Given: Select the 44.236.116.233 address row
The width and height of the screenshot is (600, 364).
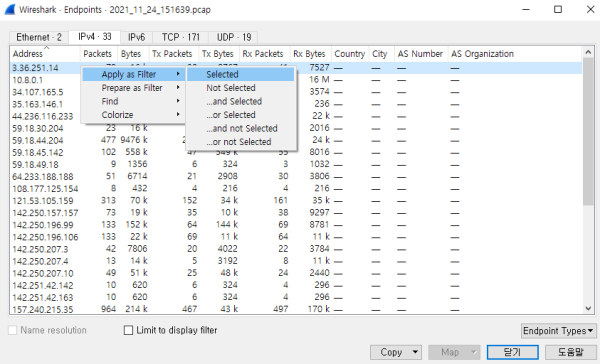Looking at the screenshot, I should 296,116.
